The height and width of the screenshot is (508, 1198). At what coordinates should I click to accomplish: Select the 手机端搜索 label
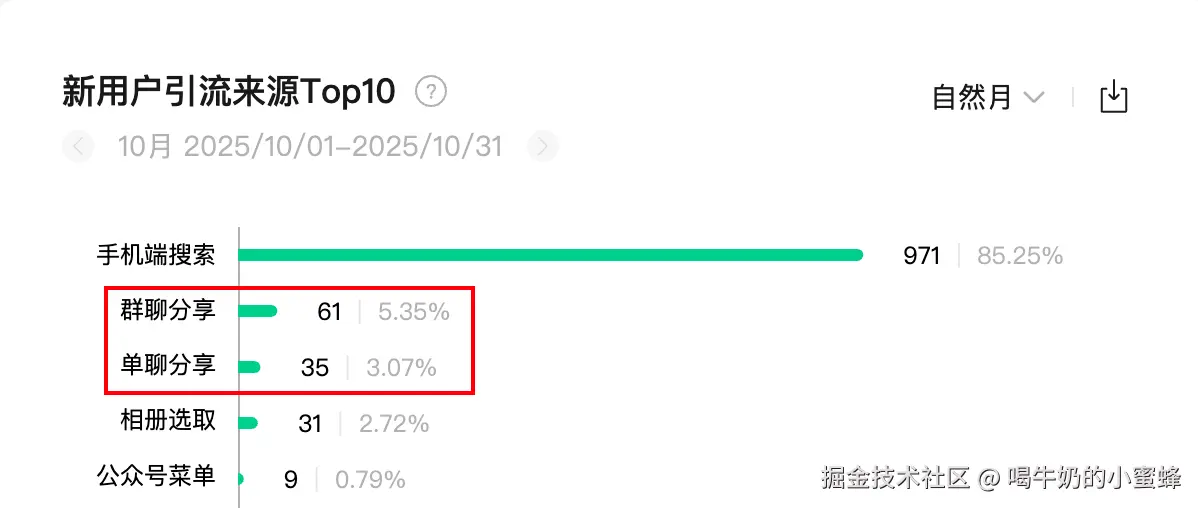pos(156,254)
